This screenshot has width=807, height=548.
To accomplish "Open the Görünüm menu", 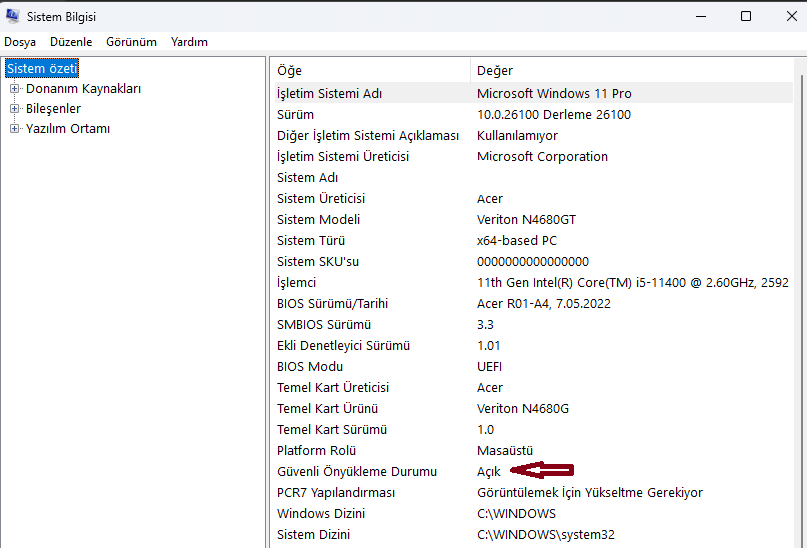I will [131, 42].
